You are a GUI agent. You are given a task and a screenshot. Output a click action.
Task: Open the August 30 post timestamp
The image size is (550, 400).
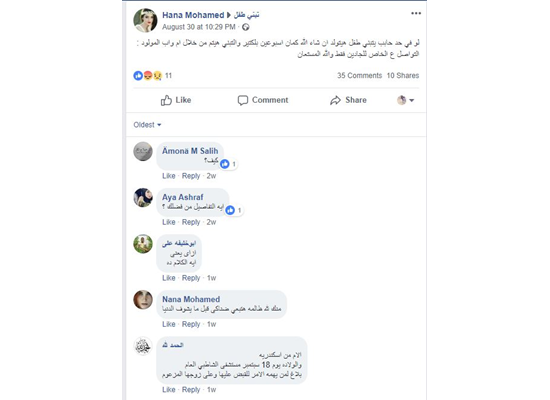[x=199, y=27]
